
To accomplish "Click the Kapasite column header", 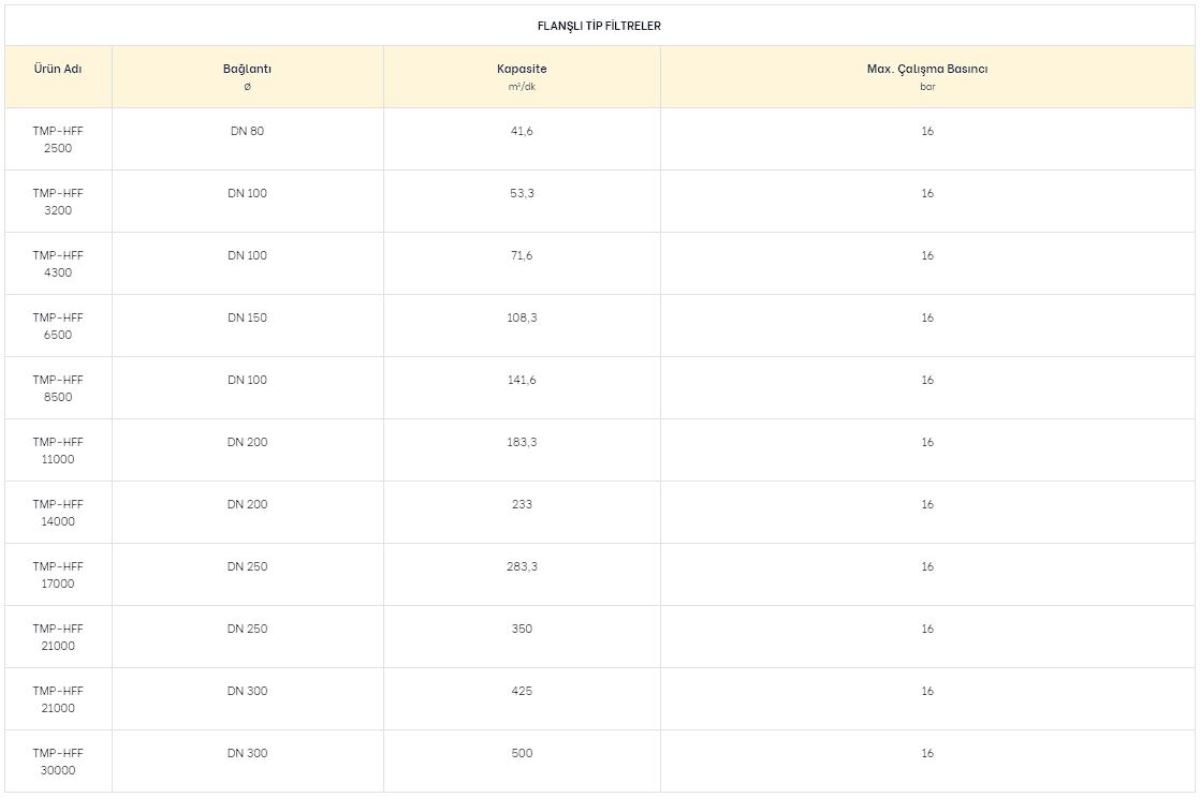I will click(522, 77).
